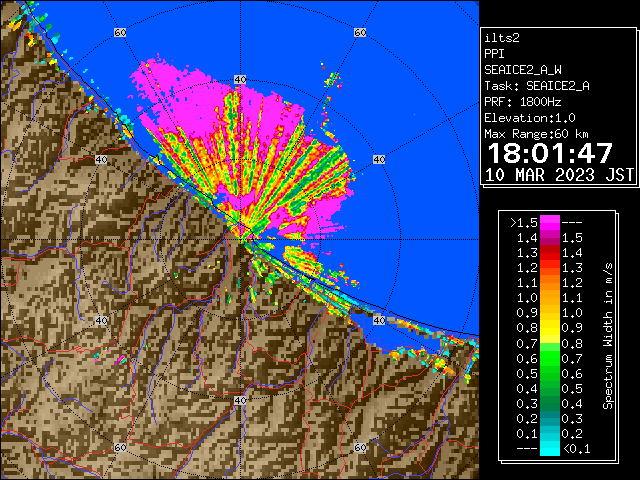This screenshot has height=480, width=640.
Task: Click the magenta swatch beside the >1.5 label
Action: tap(550, 223)
